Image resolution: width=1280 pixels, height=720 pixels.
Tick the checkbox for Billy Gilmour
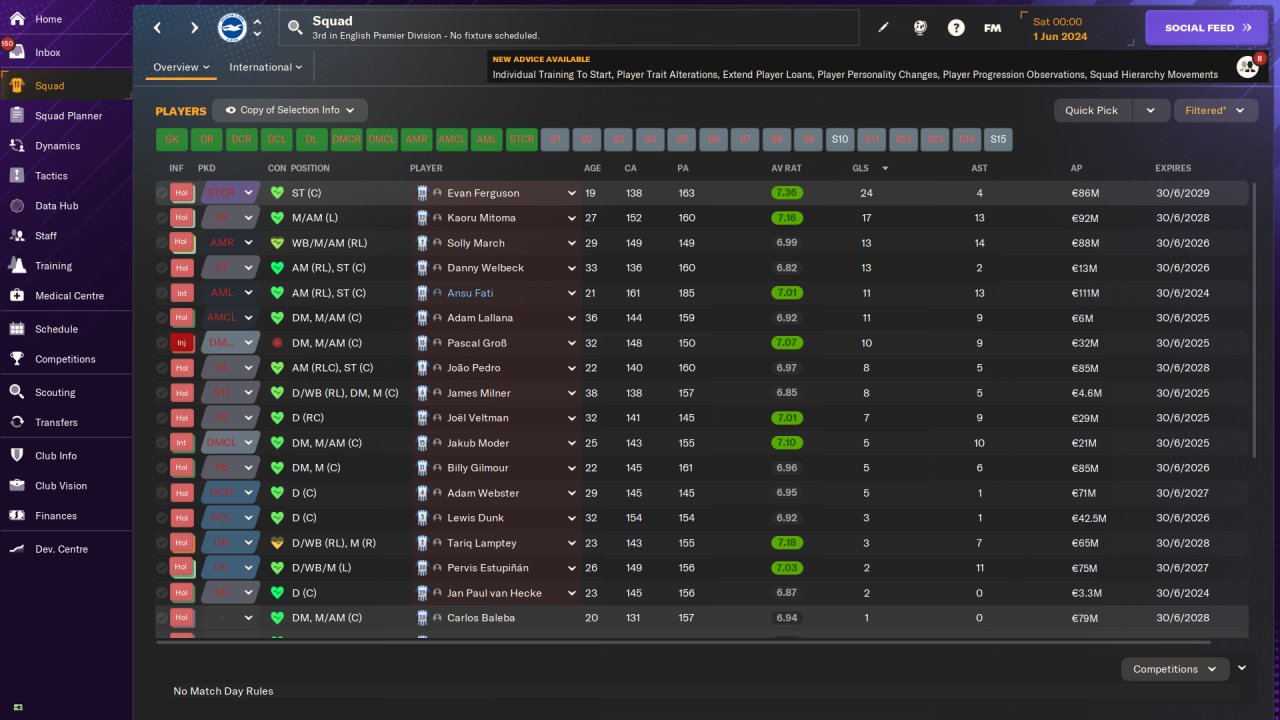(162, 468)
